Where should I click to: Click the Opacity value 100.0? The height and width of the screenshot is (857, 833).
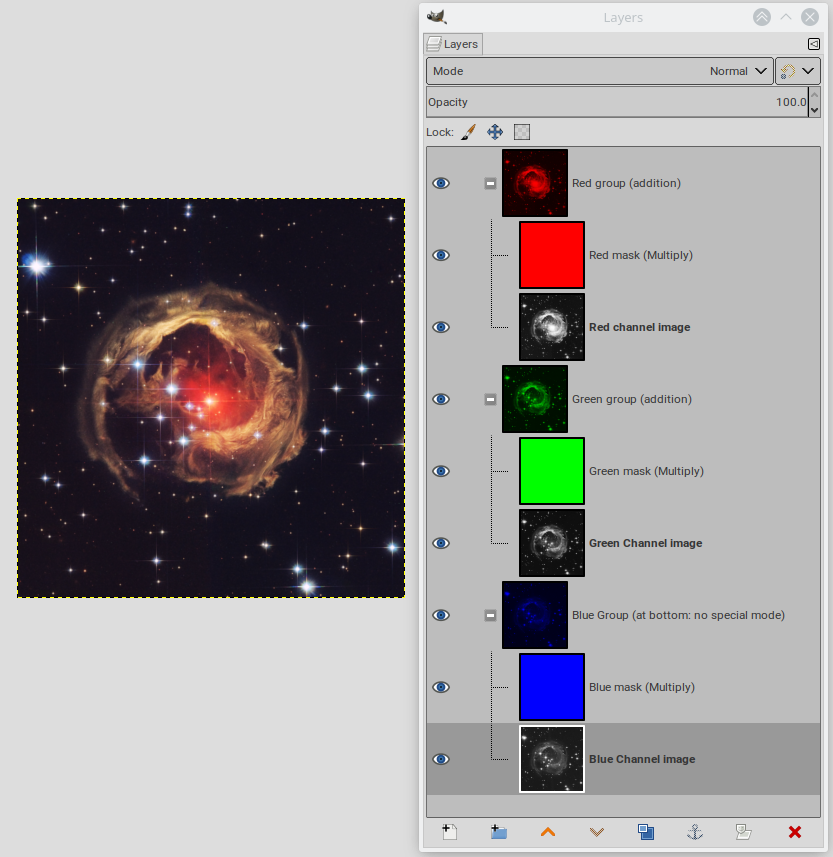pyautogui.click(x=791, y=102)
